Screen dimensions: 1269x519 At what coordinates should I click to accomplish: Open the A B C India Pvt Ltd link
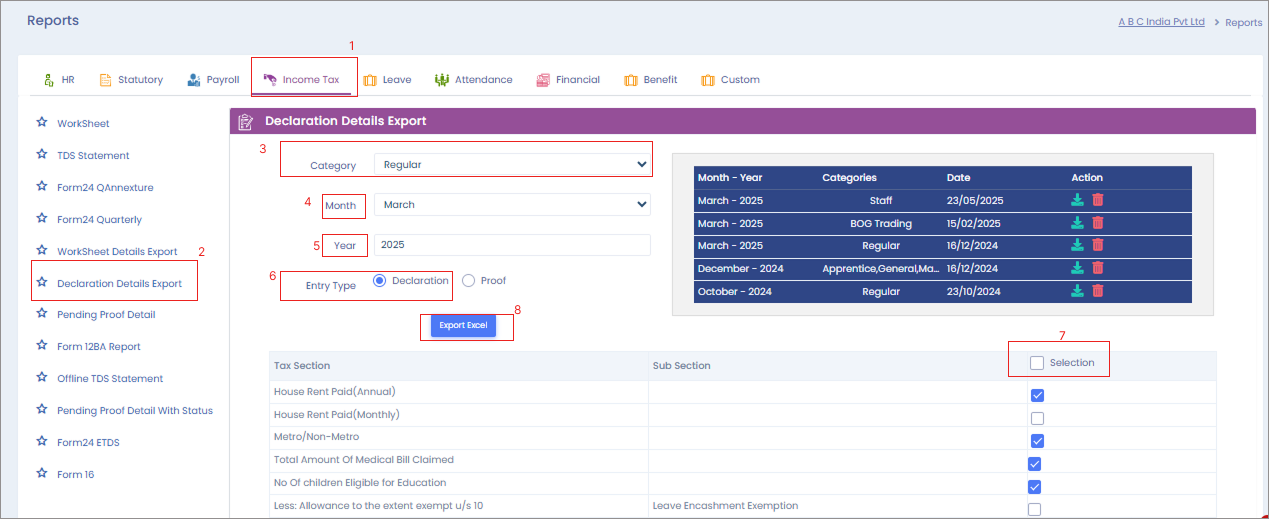pos(1161,22)
